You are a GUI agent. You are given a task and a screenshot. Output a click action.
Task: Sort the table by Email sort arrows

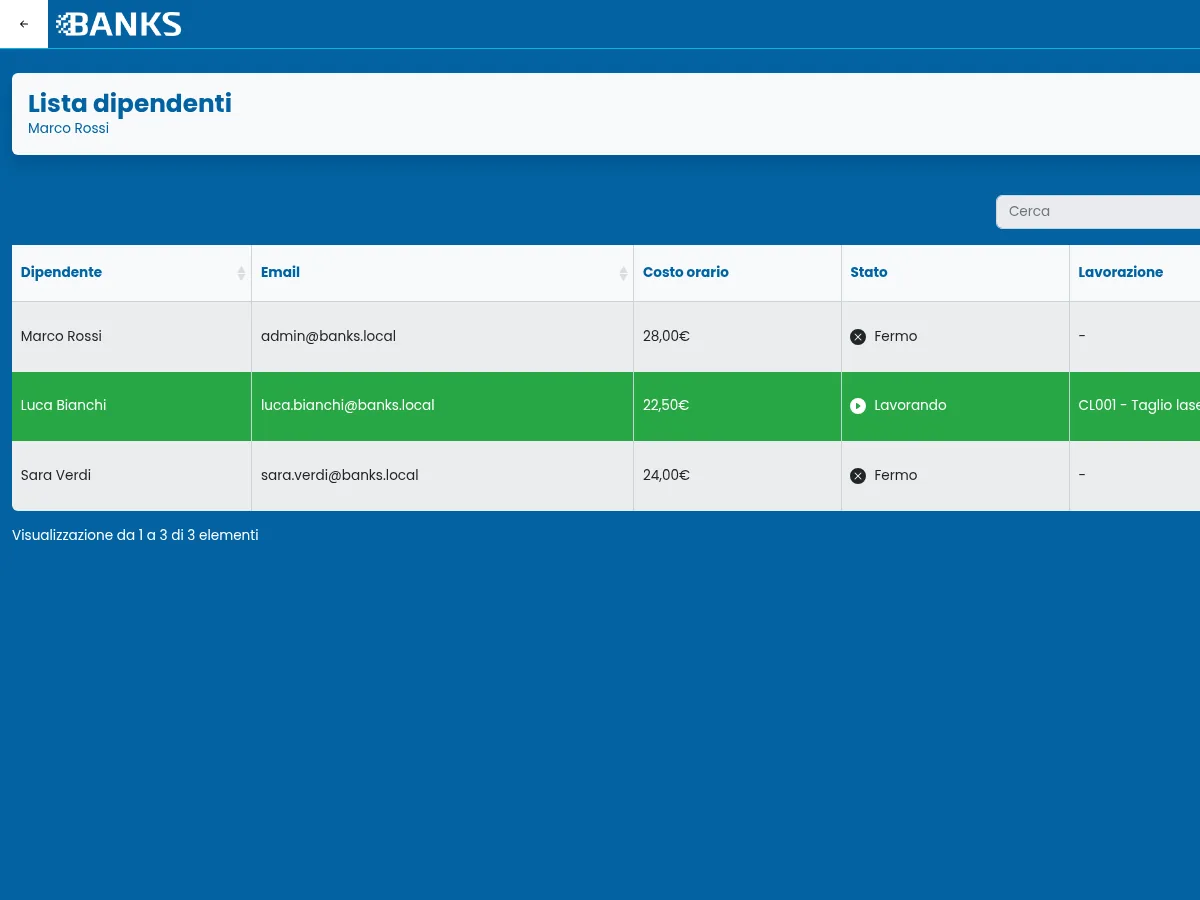point(623,273)
